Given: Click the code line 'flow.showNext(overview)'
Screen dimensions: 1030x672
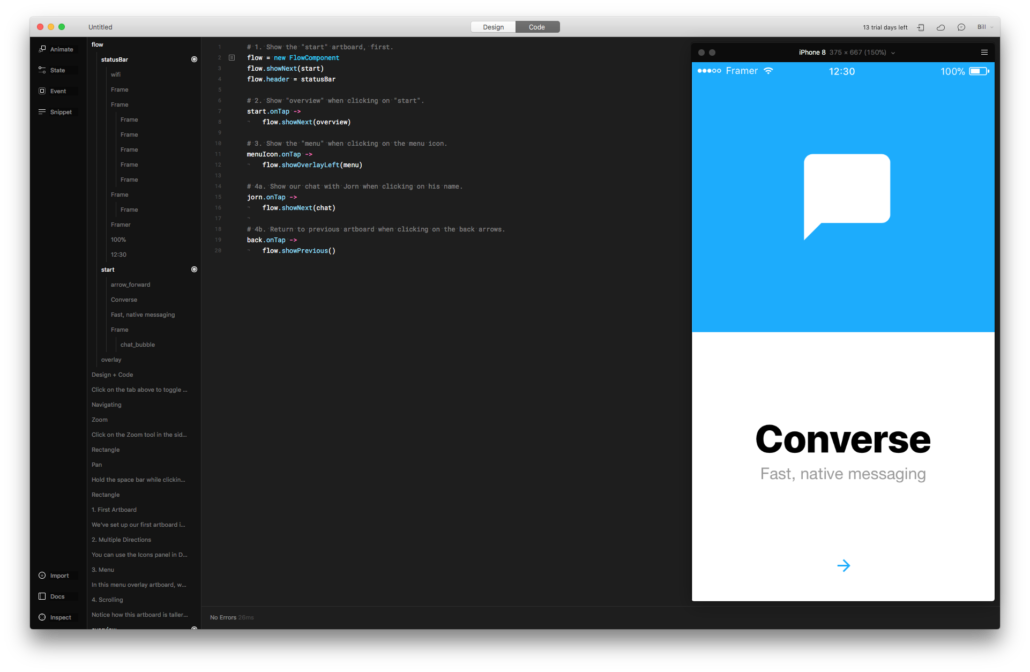Looking at the screenshot, I should click(307, 122).
